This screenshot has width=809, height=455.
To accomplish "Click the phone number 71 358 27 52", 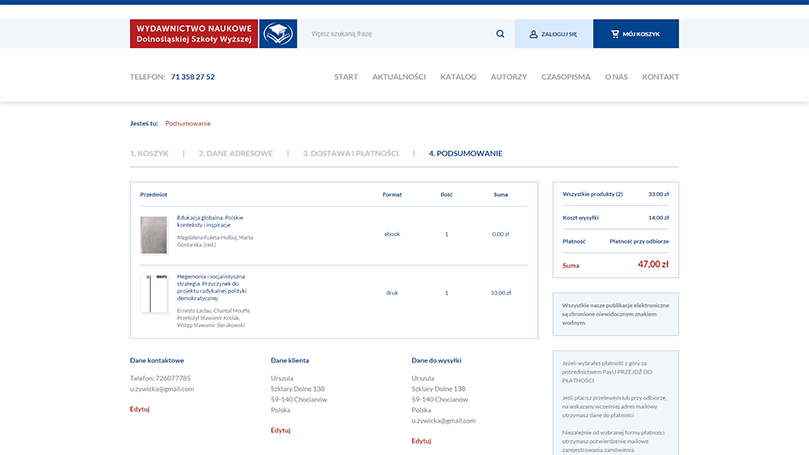I will [x=193, y=77].
